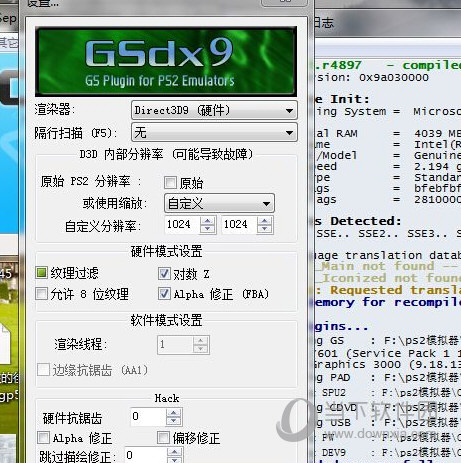This screenshot has height=463, width=461.
Task: Click 'Init:' heading in the log window
Action: tap(350, 99)
